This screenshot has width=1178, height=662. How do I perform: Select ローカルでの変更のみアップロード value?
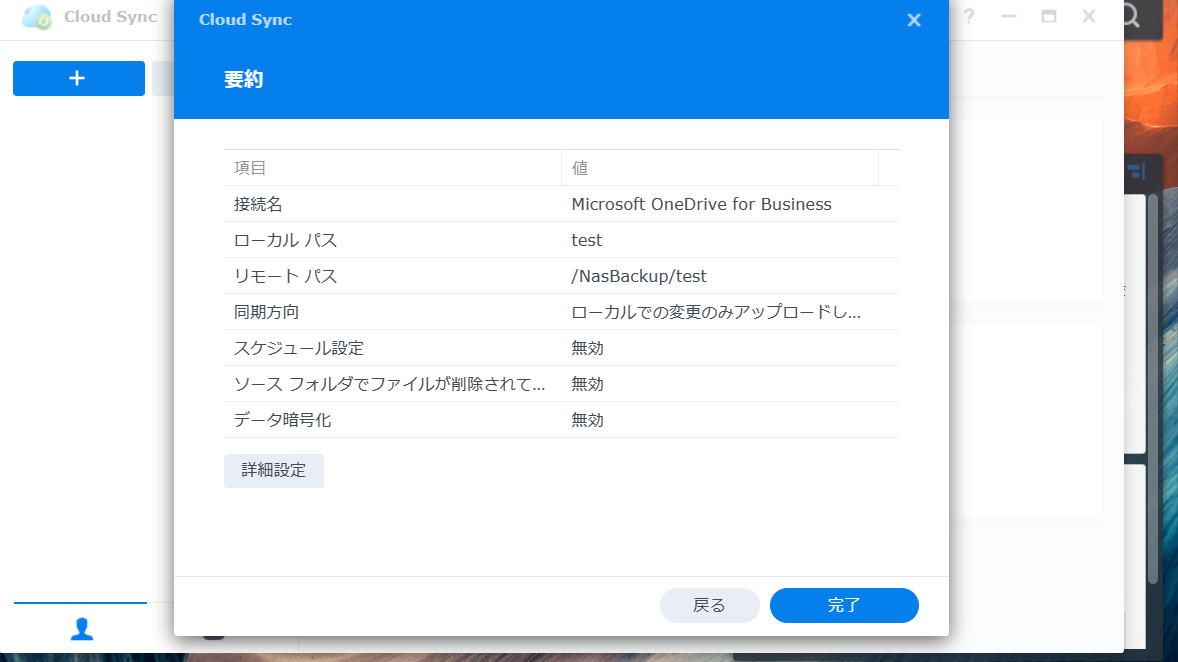click(x=716, y=312)
